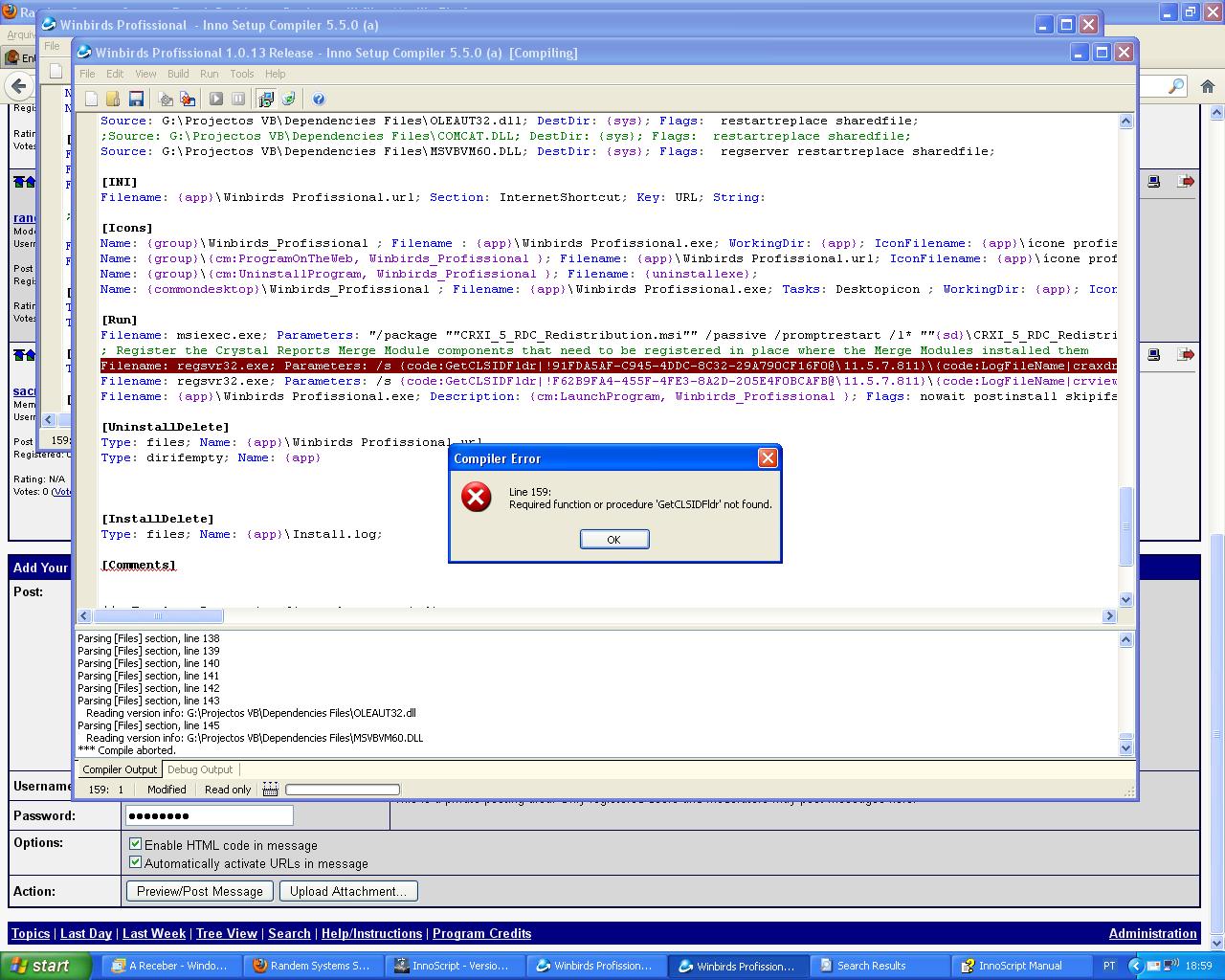Open the Build menu
Image resolution: width=1225 pixels, height=980 pixels.
(x=178, y=74)
